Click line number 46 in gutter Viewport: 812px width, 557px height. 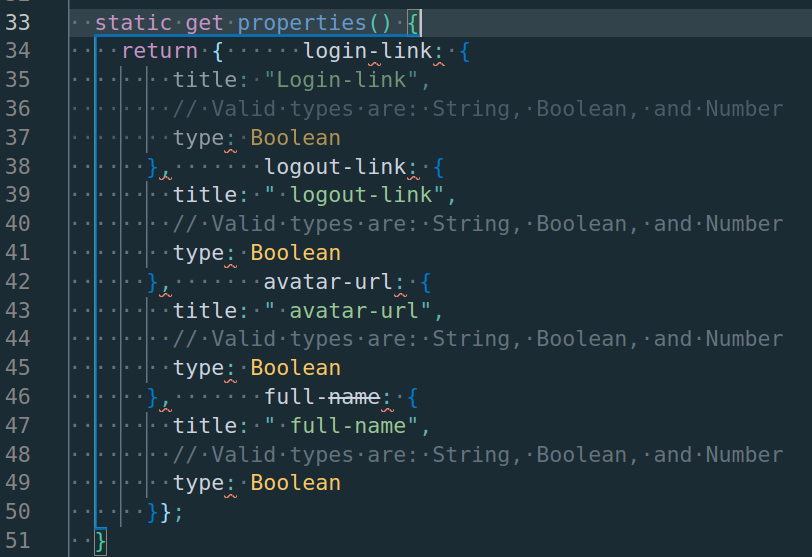point(18,397)
